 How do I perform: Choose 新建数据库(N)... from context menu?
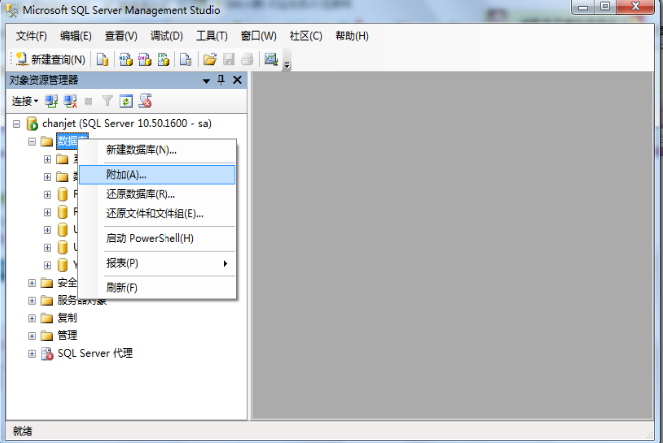point(157,150)
